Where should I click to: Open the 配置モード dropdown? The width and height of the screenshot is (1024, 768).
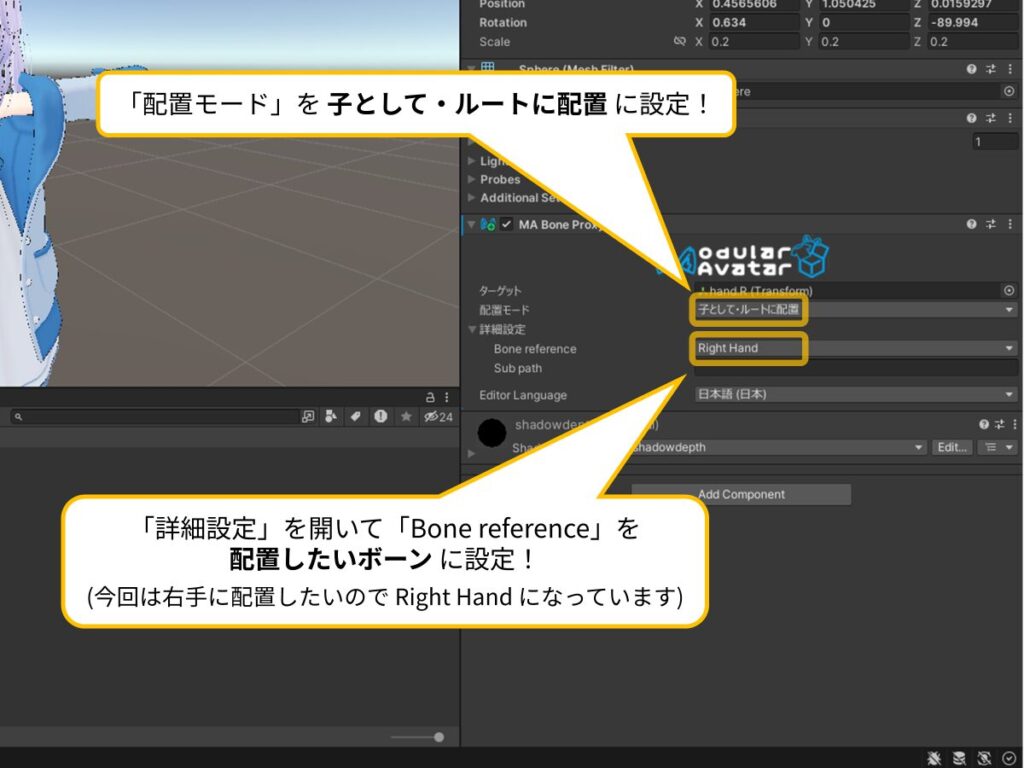pyautogui.click(x=855, y=310)
